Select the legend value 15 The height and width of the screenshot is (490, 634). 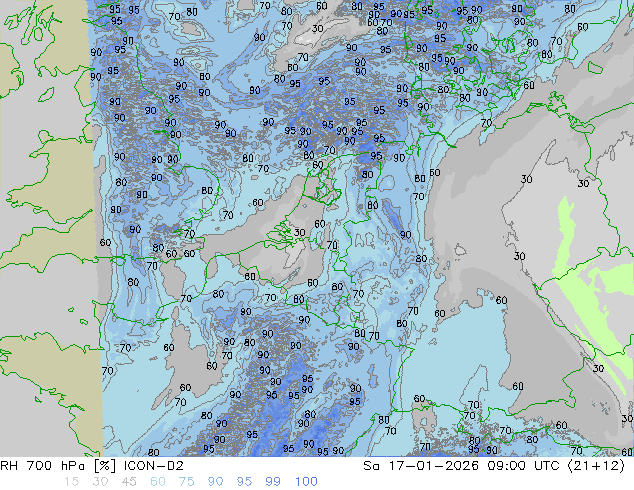coord(71,482)
